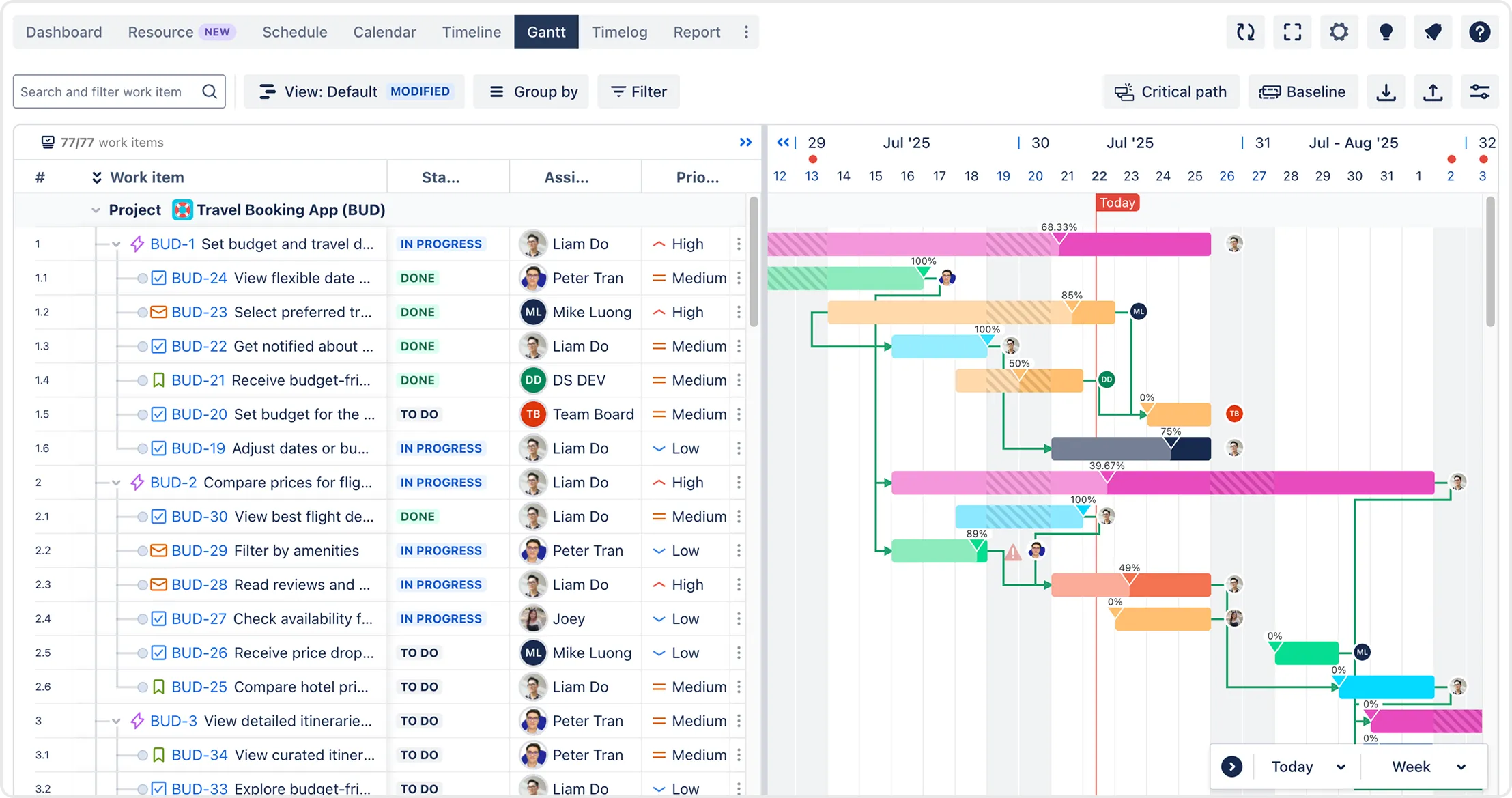
Task: Click the BUD-23 envelope type icon
Action: (x=158, y=312)
